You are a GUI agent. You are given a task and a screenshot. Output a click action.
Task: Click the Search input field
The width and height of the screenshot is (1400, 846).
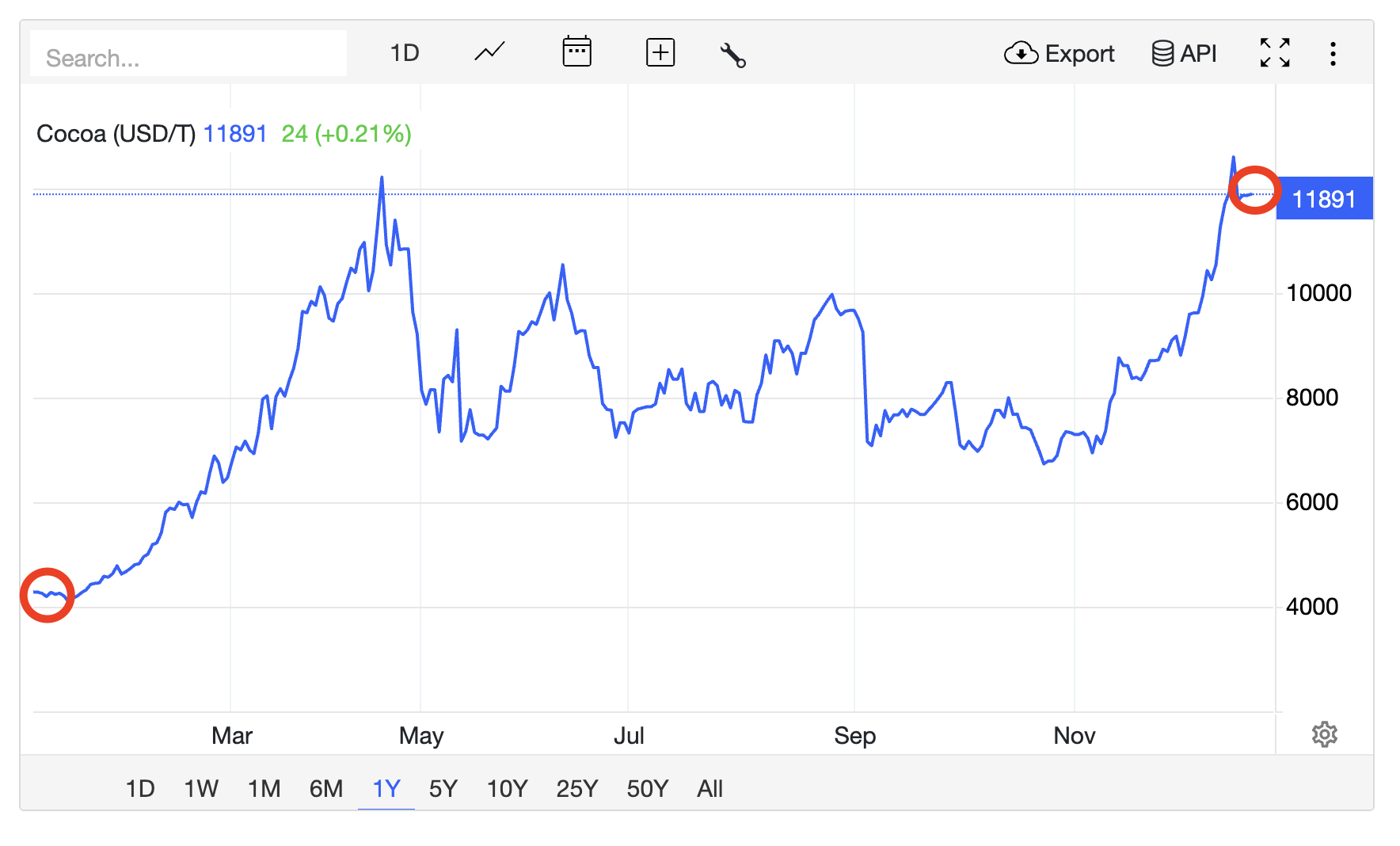(x=188, y=54)
